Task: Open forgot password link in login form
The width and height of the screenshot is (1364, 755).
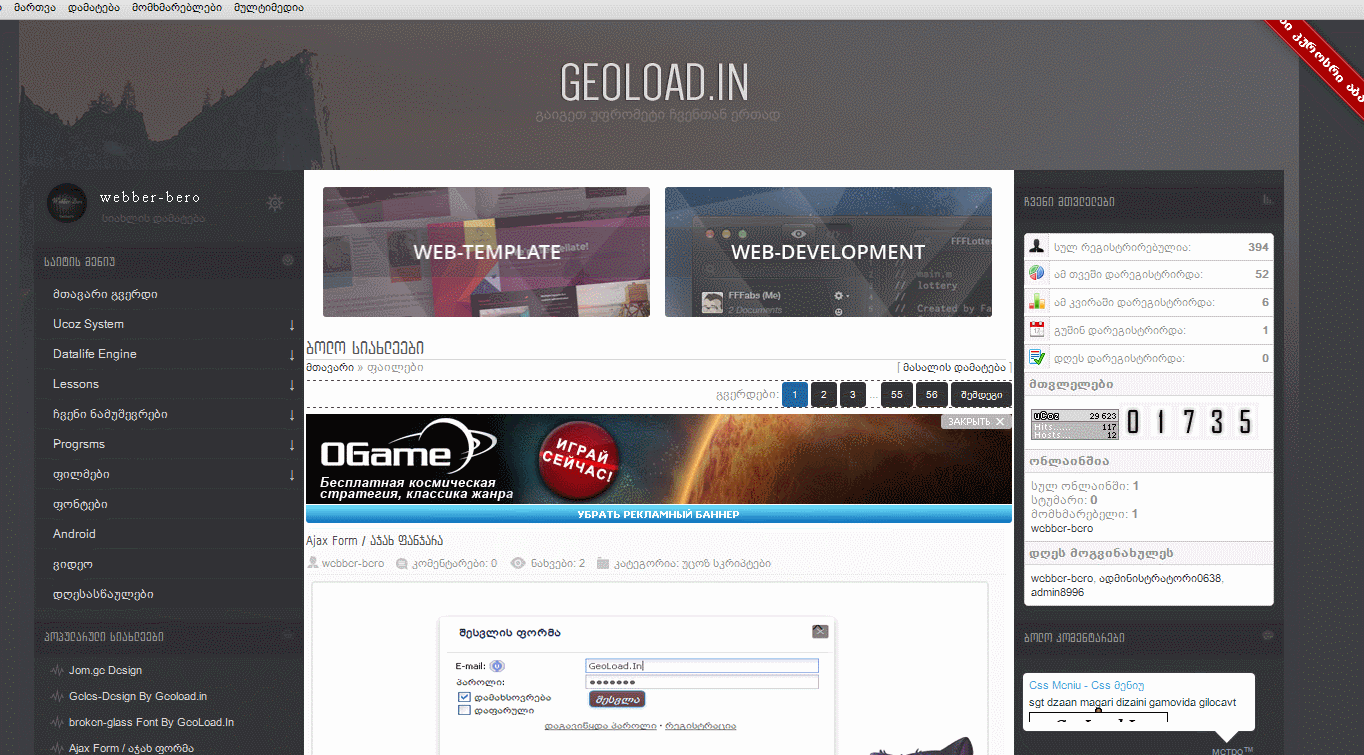Action: tap(600, 726)
